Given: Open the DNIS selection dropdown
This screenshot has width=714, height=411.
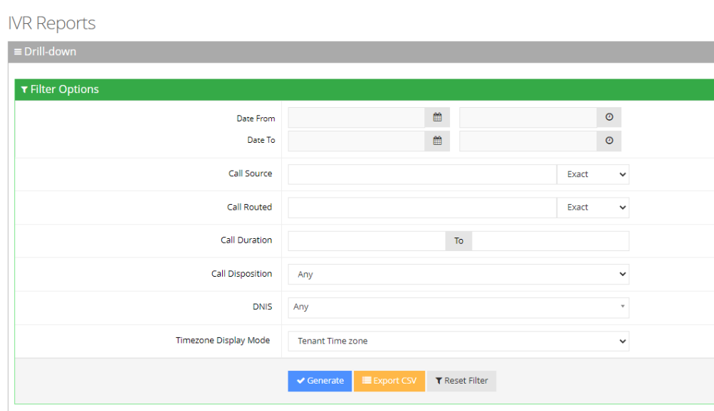Looking at the screenshot, I should [458, 307].
